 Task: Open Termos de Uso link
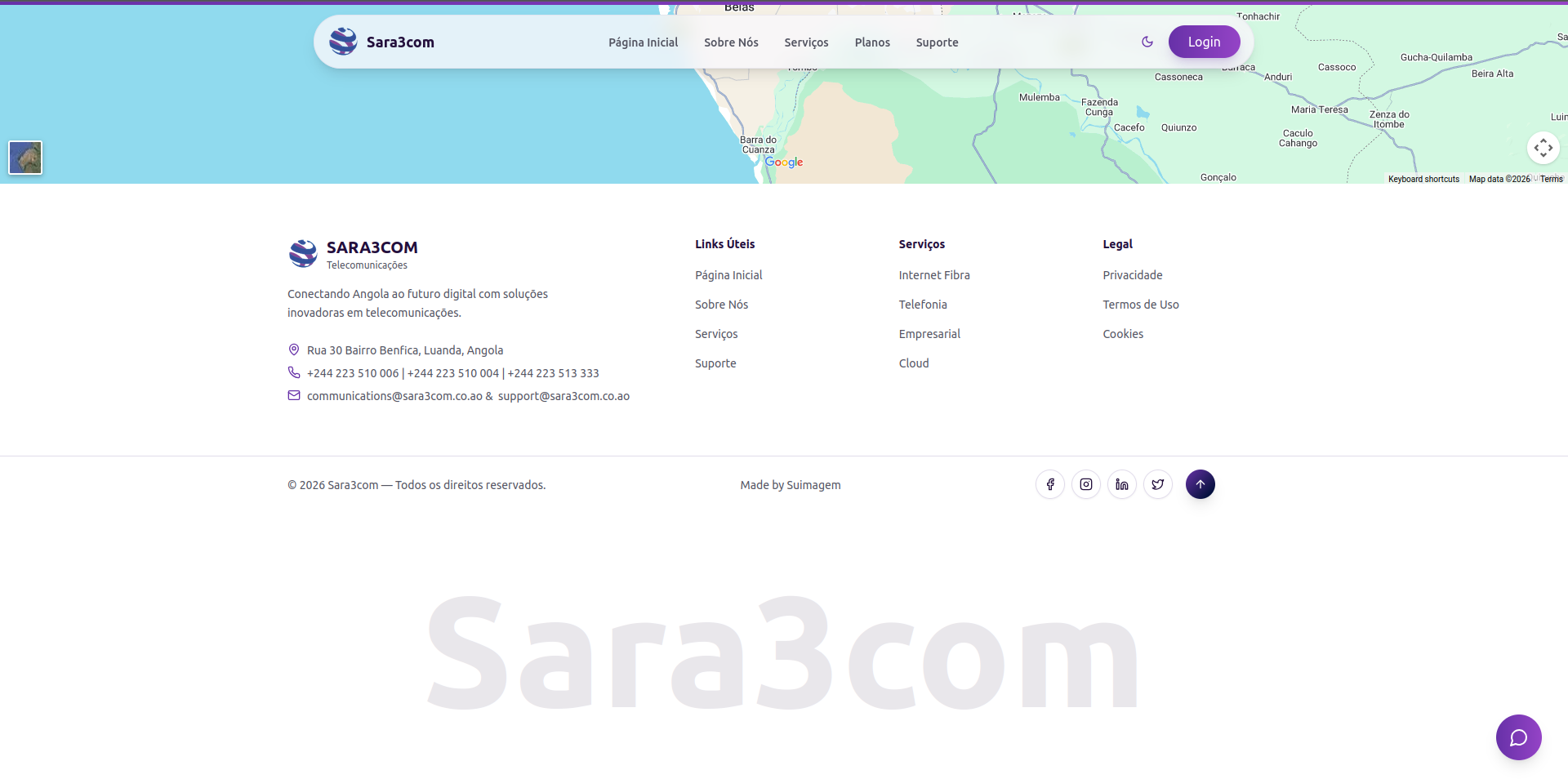(1140, 305)
